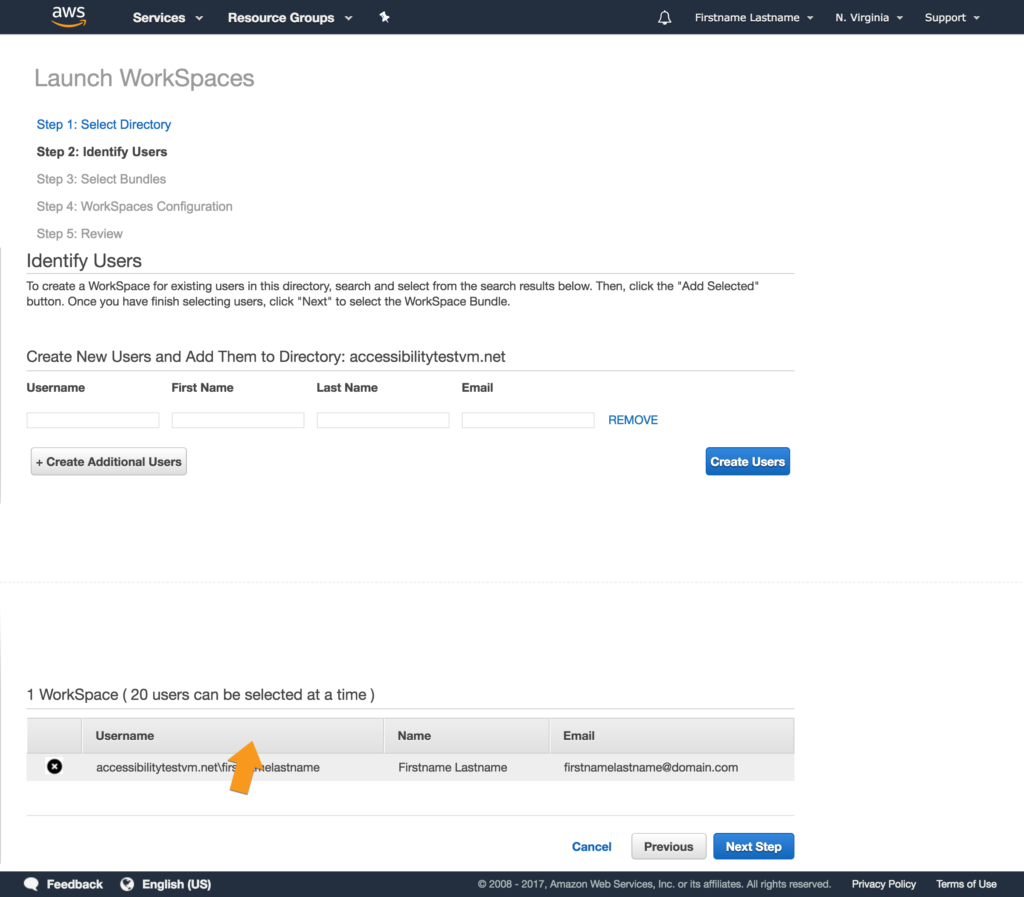
Task: Click the globe language icon
Action: click(127, 884)
